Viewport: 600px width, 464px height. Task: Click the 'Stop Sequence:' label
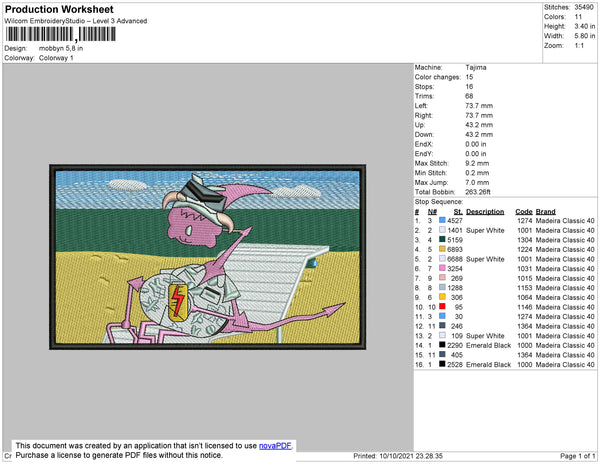(x=439, y=202)
